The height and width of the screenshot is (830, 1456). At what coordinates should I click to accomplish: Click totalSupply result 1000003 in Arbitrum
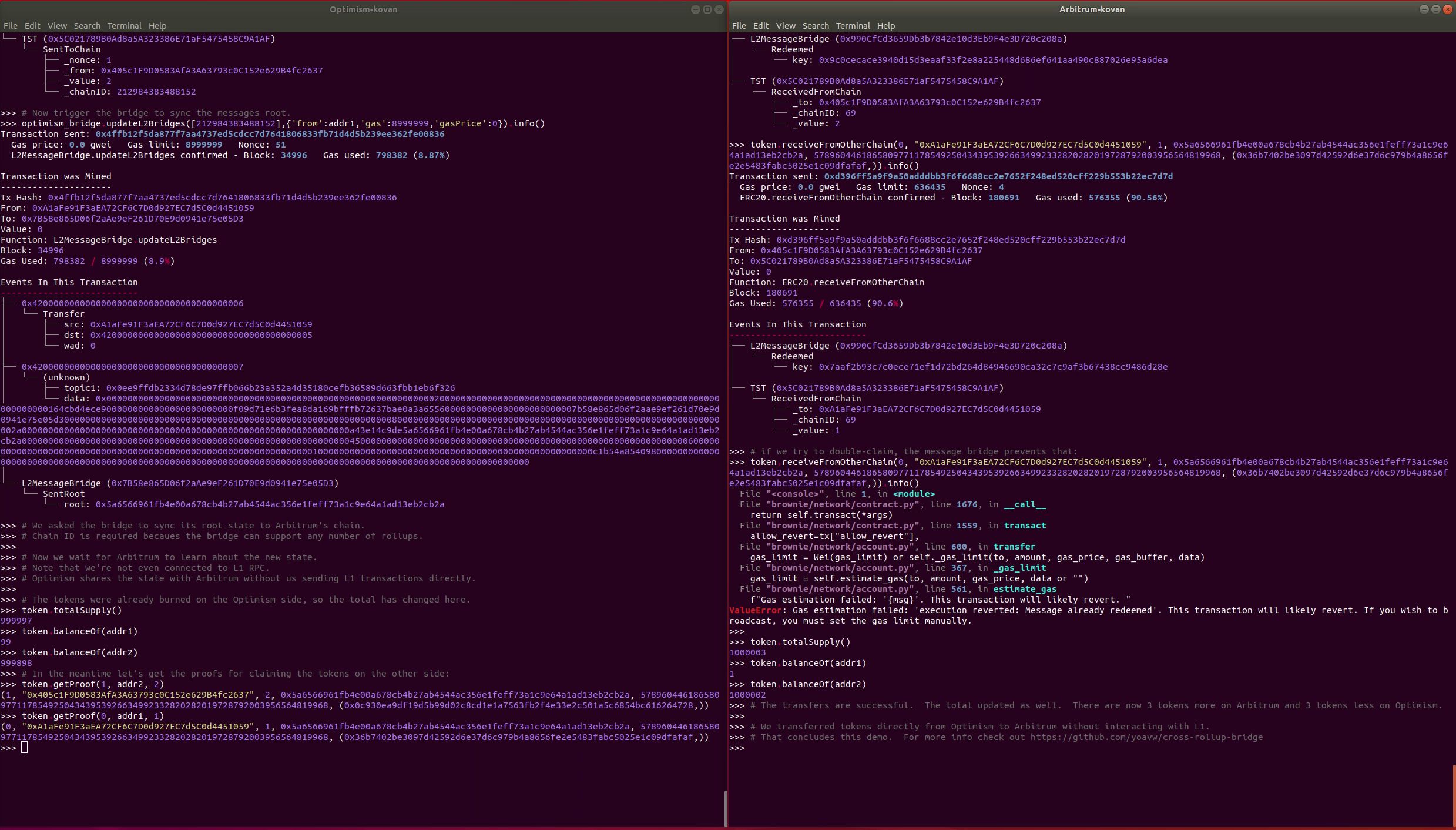(747, 652)
